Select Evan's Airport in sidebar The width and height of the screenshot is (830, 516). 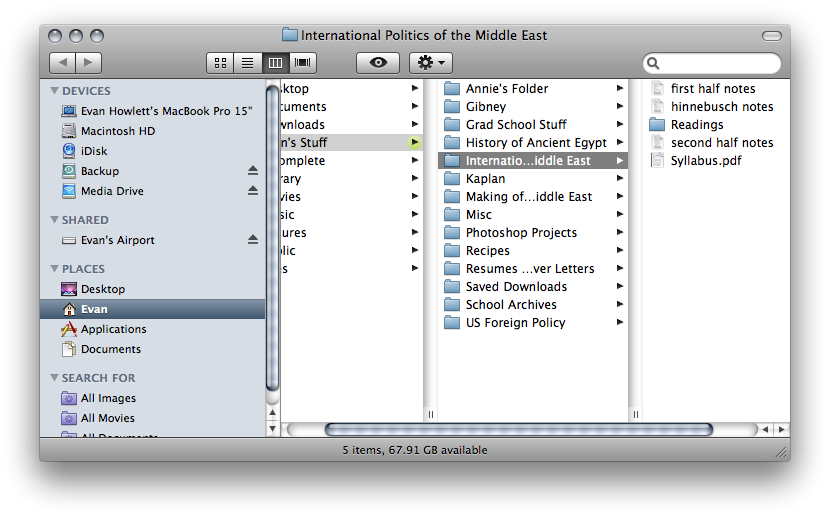152,240
